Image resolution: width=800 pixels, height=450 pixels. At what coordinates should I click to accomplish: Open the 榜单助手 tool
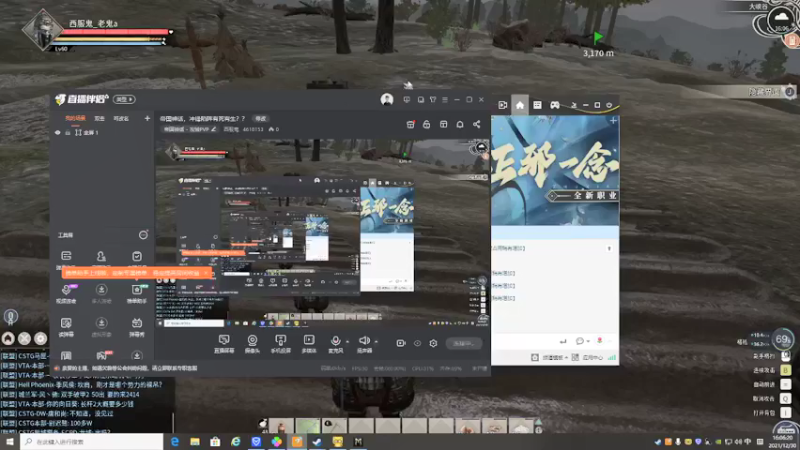(x=137, y=294)
